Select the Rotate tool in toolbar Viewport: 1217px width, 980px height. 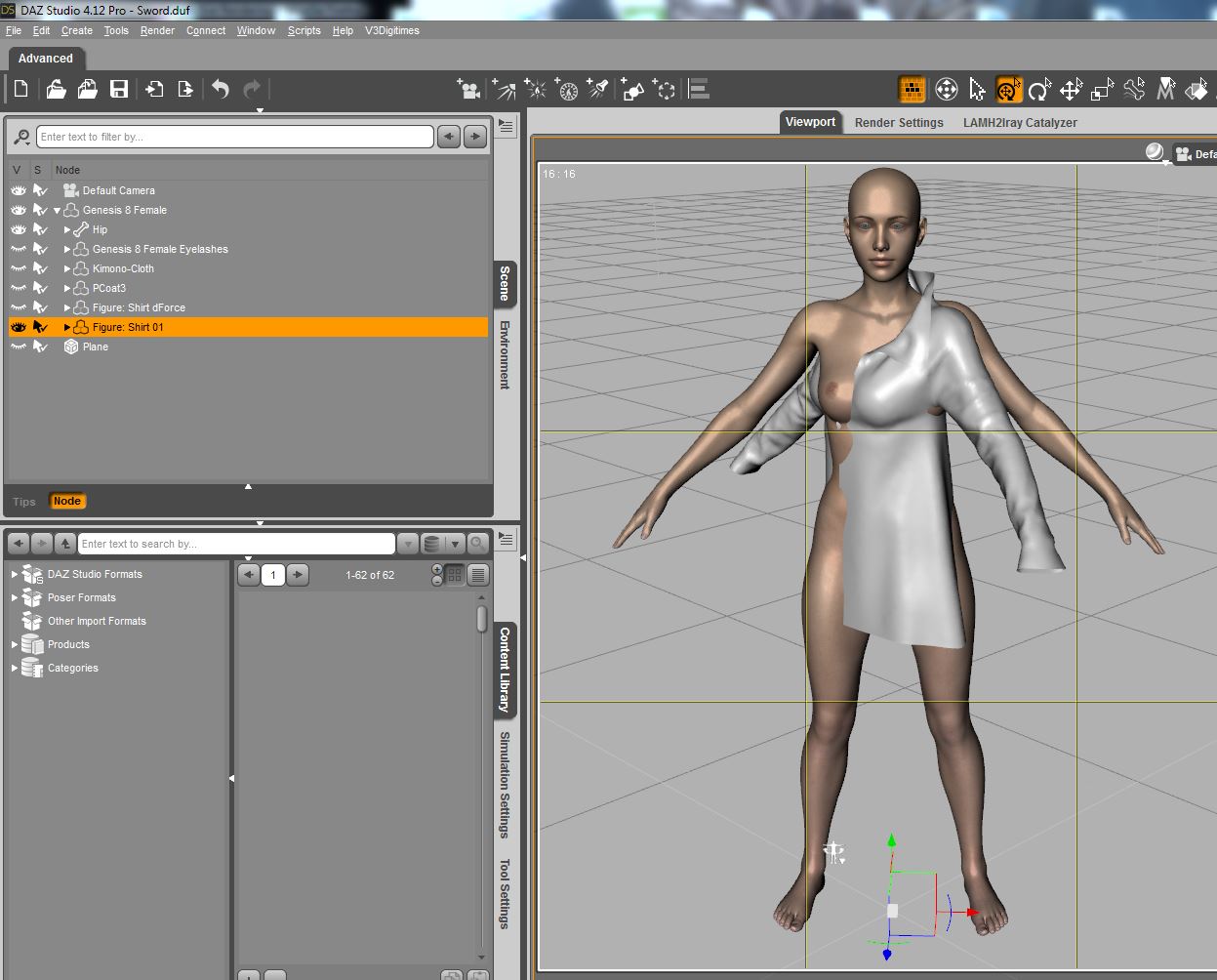point(1039,90)
